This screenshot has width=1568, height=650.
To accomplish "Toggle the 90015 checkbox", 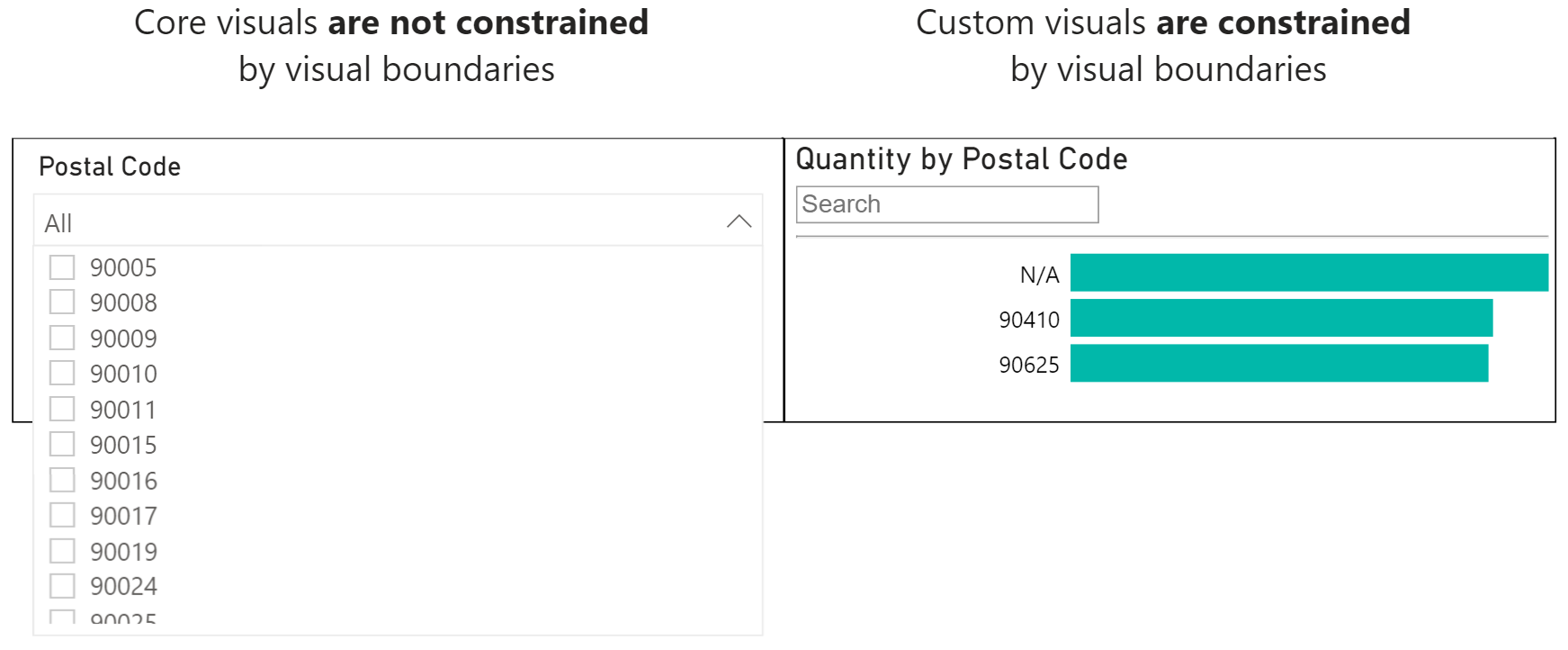I will [62, 445].
